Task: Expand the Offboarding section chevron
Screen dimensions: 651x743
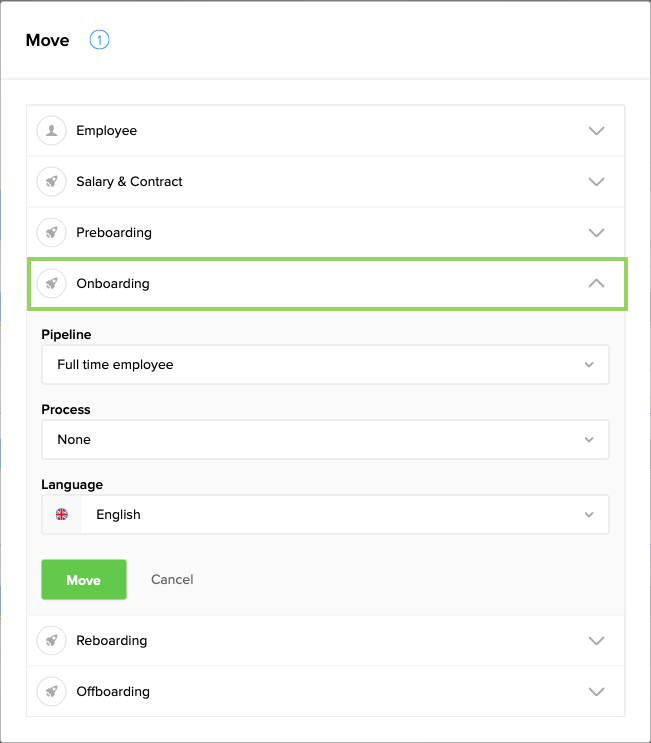Action: point(597,692)
